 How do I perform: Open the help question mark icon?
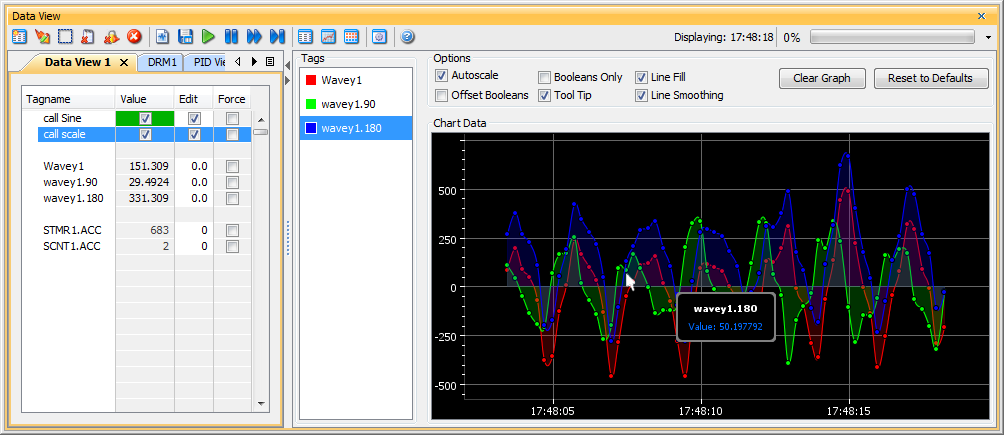click(407, 37)
